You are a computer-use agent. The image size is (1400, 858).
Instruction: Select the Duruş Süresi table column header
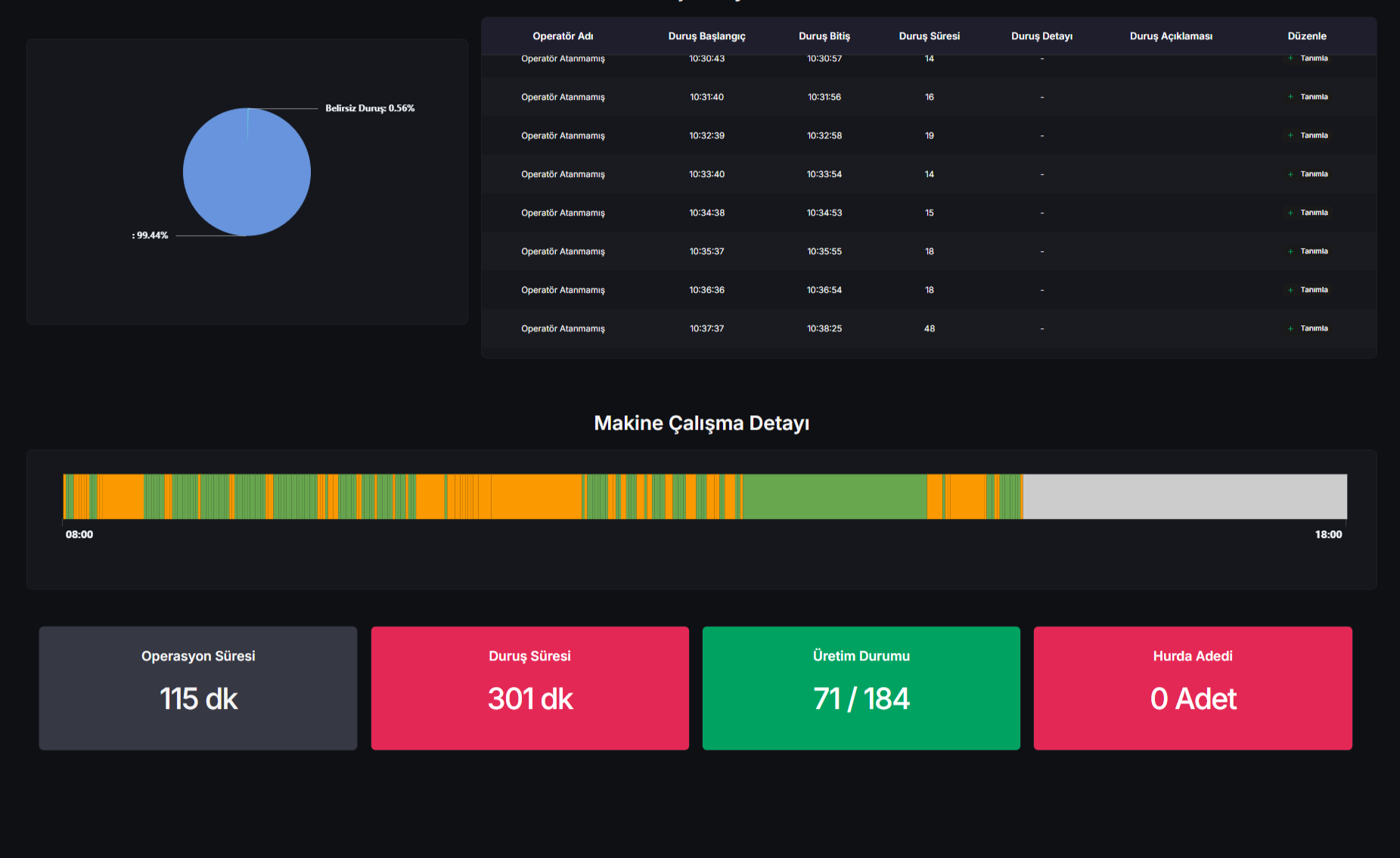tap(929, 36)
